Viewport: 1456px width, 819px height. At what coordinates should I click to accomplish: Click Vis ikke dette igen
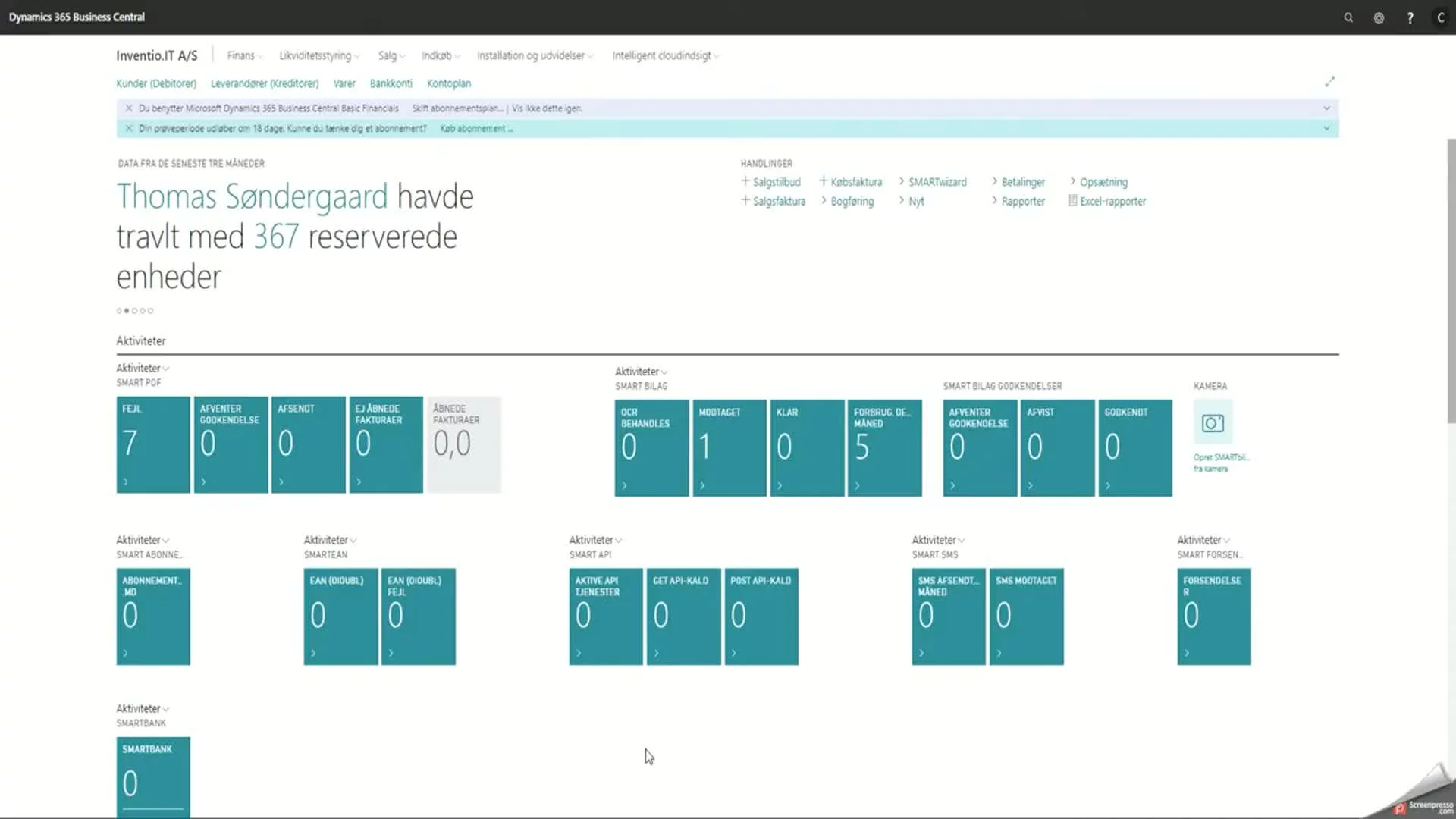pos(547,108)
